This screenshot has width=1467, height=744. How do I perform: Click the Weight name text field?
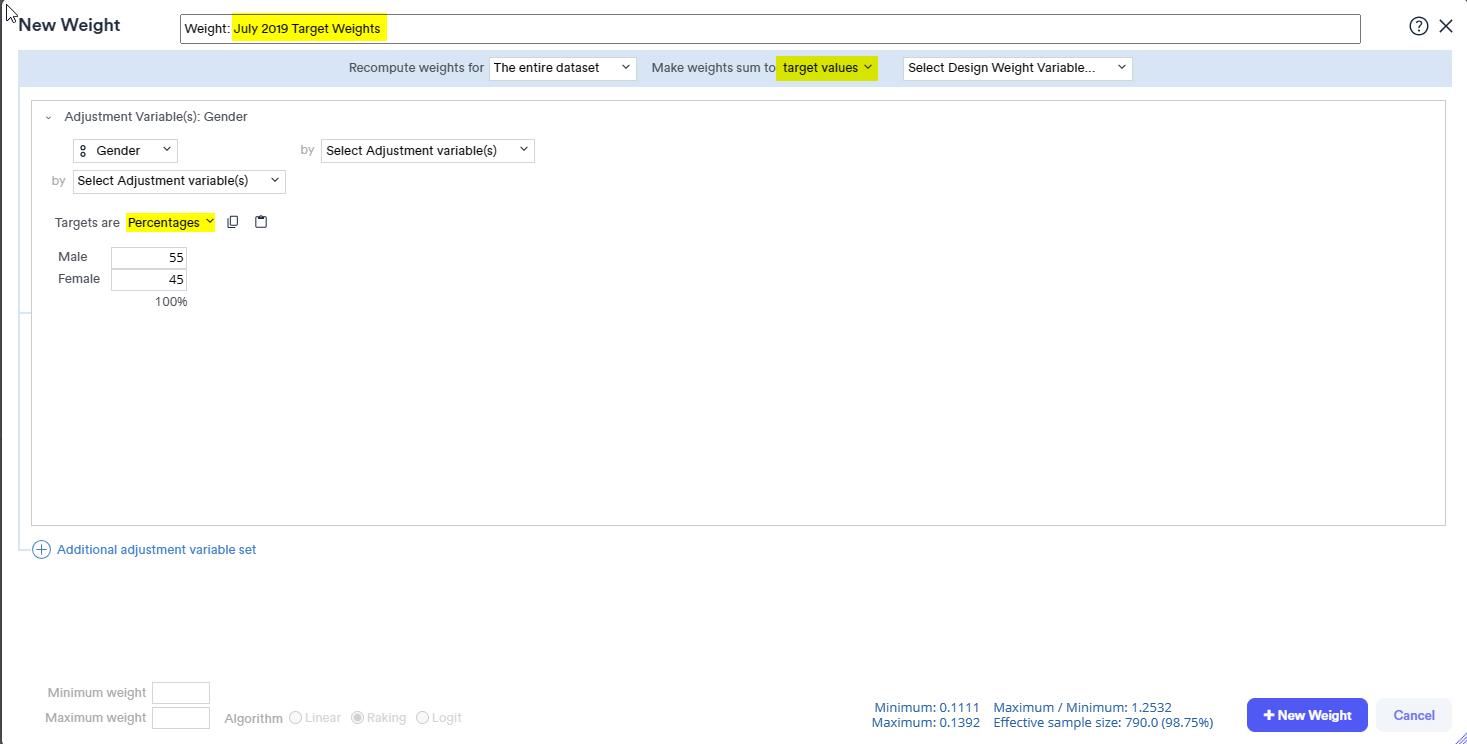point(770,29)
